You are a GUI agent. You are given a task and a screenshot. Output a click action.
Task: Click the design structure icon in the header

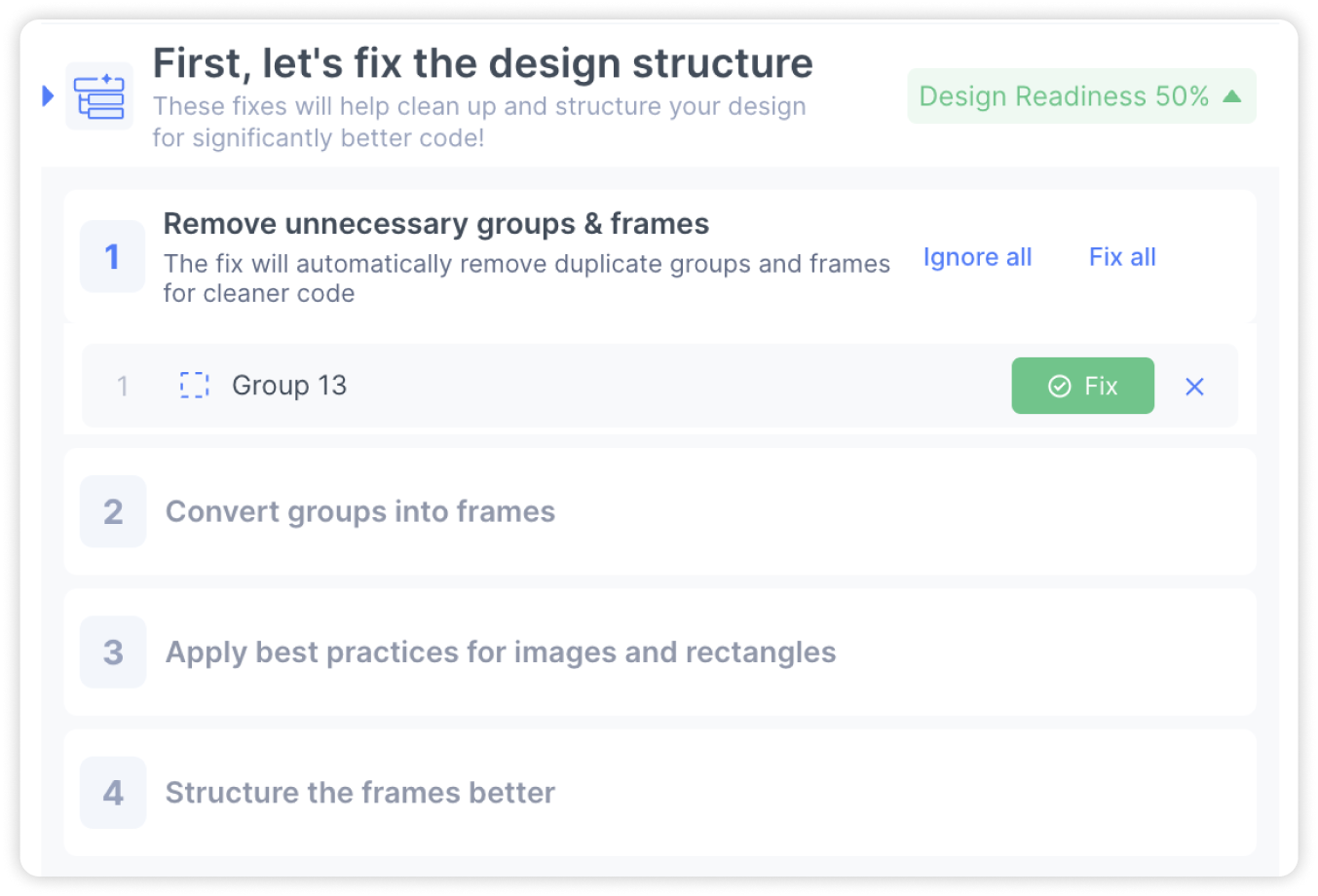98,95
